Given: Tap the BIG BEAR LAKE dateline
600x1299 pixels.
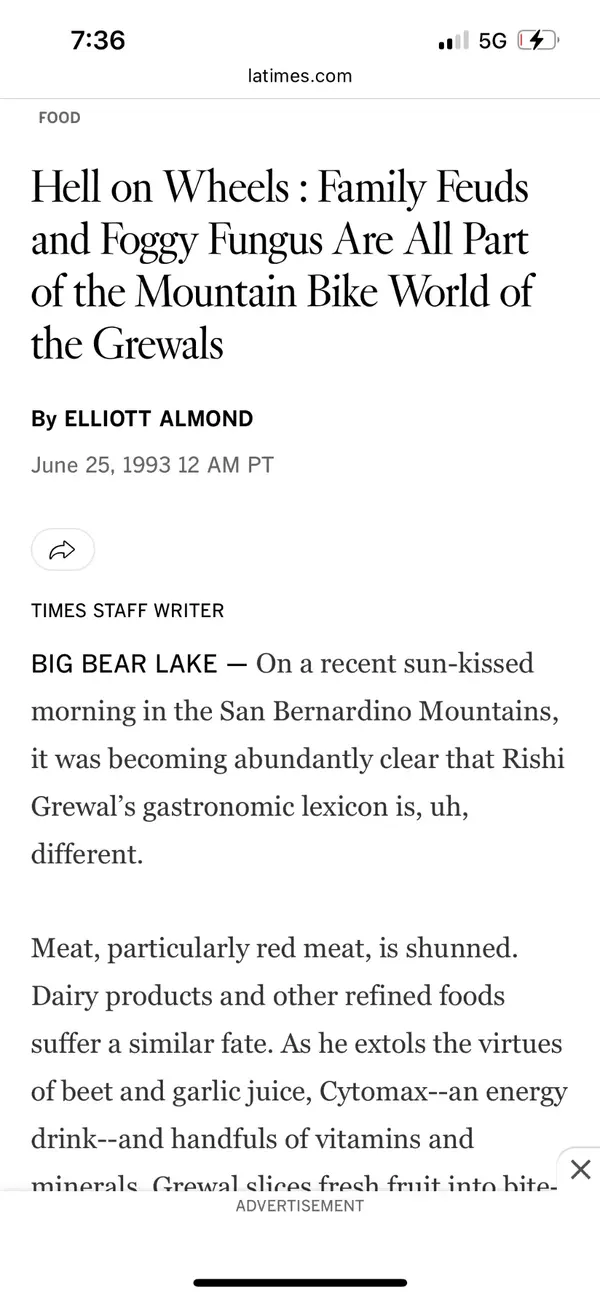Looking at the screenshot, I should point(124,664).
